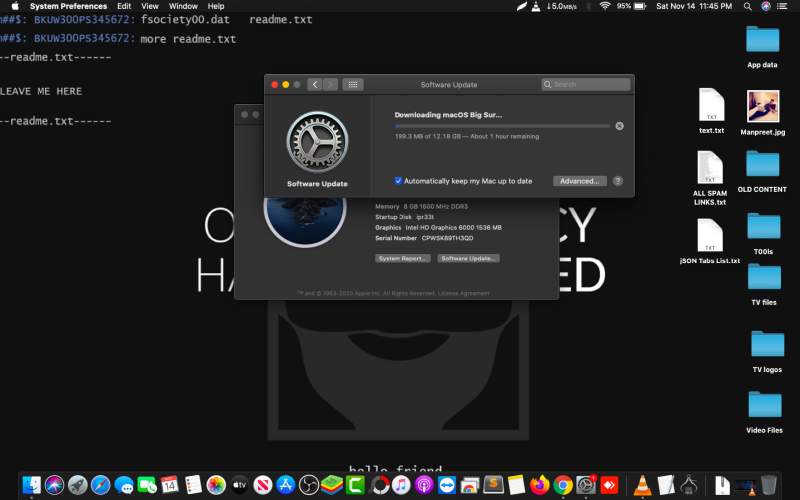
Task: Open Photos app in the dock
Action: (x=216, y=485)
